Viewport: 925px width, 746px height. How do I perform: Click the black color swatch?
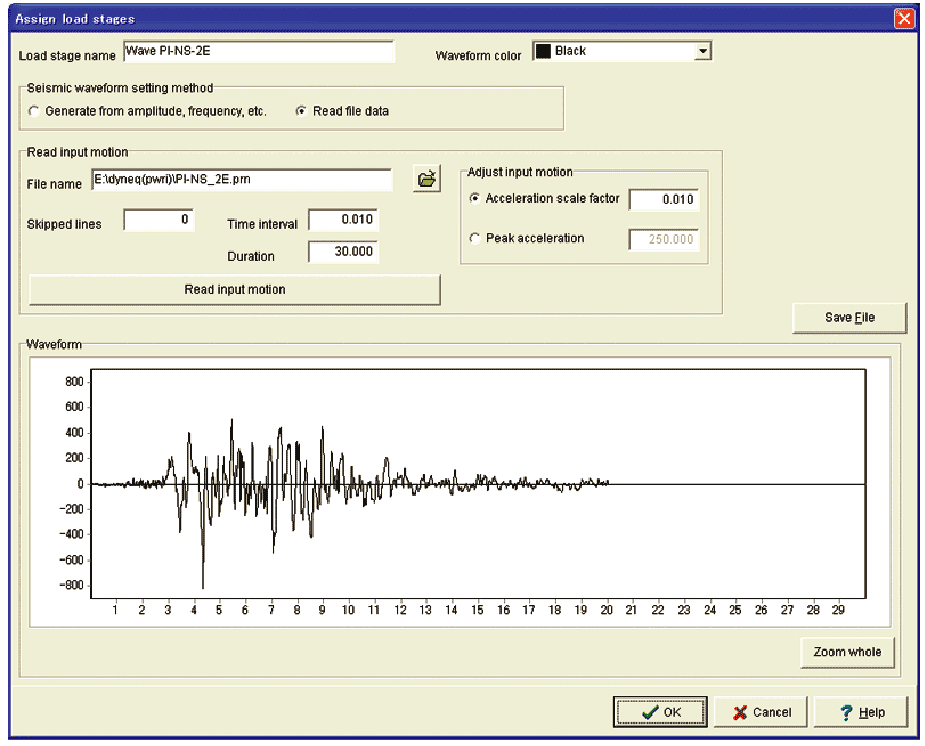coord(543,51)
